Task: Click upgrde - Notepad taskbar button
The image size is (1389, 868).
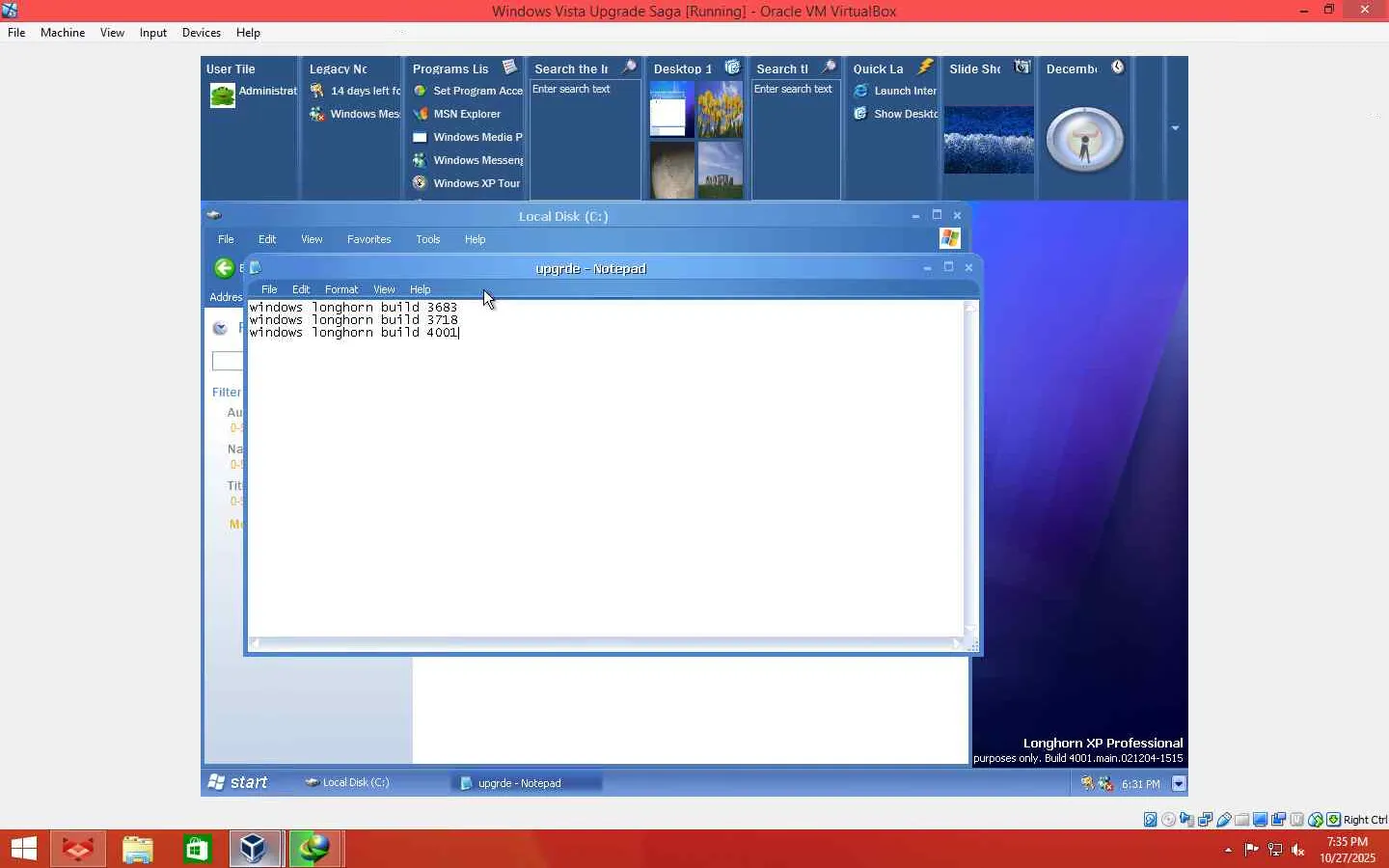Action: [x=528, y=783]
